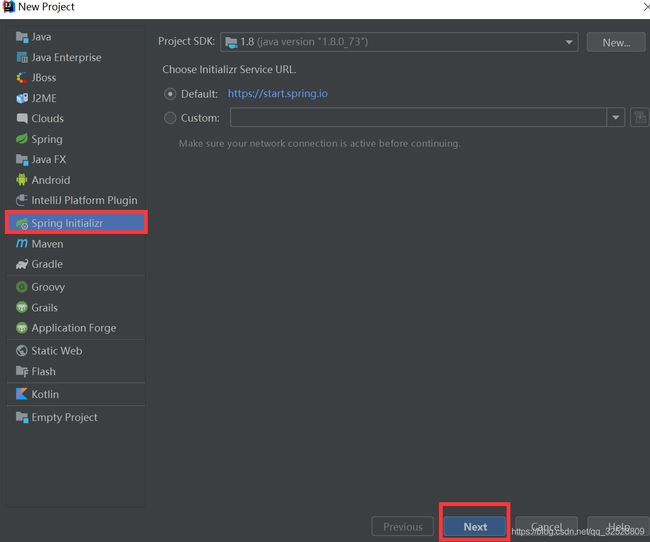Choose Maven project type label
This screenshot has width=650, height=542.
tap(48, 244)
